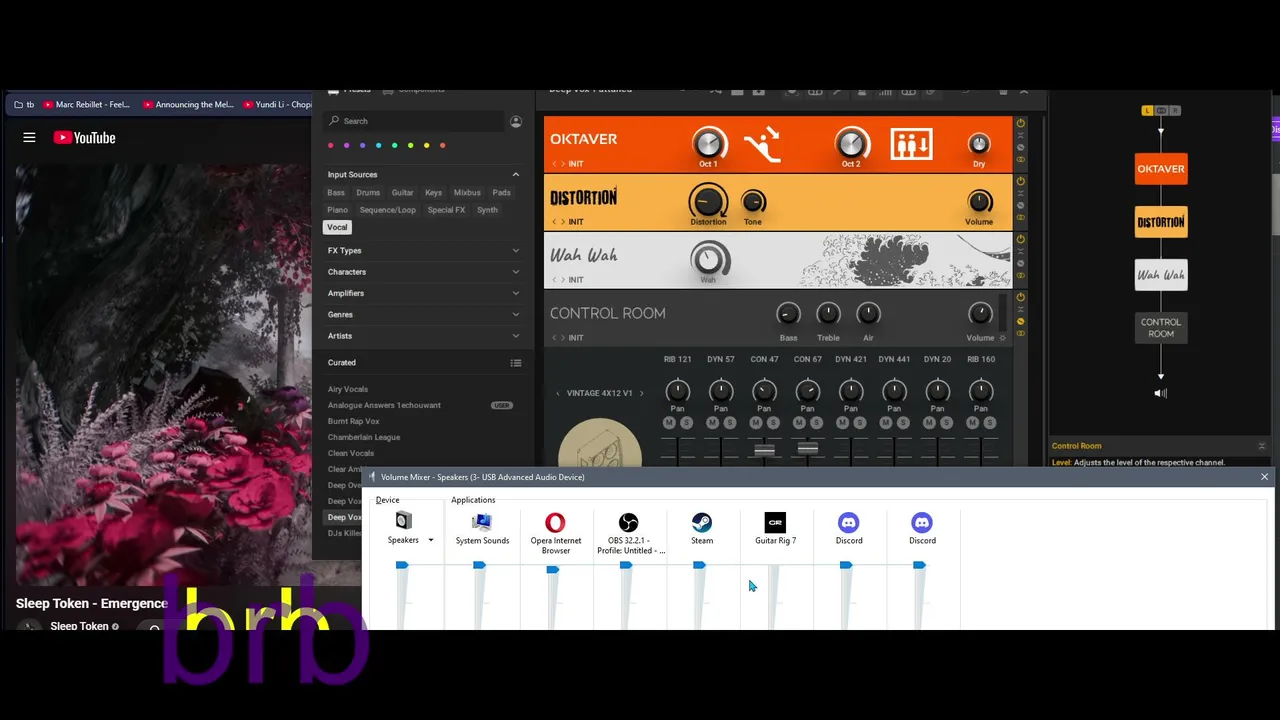Turn off the Control Room module power icon
Screen dimensions: 1280x720
coord(1021,297)
